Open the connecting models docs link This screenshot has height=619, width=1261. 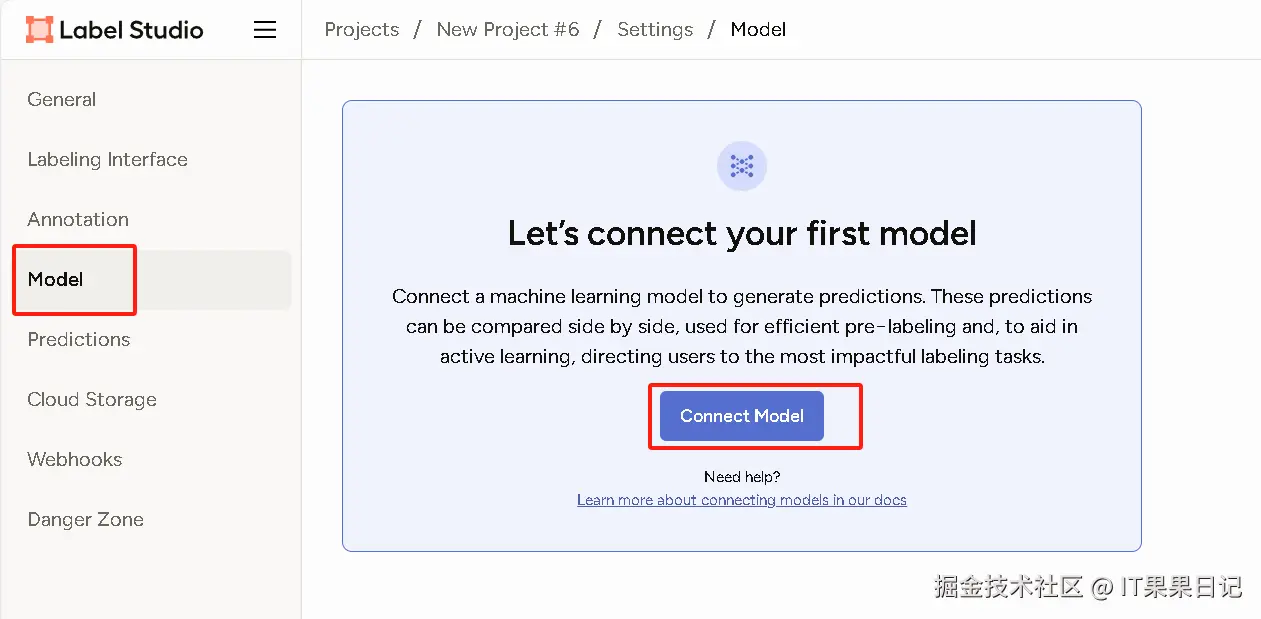tap(742, 500)
